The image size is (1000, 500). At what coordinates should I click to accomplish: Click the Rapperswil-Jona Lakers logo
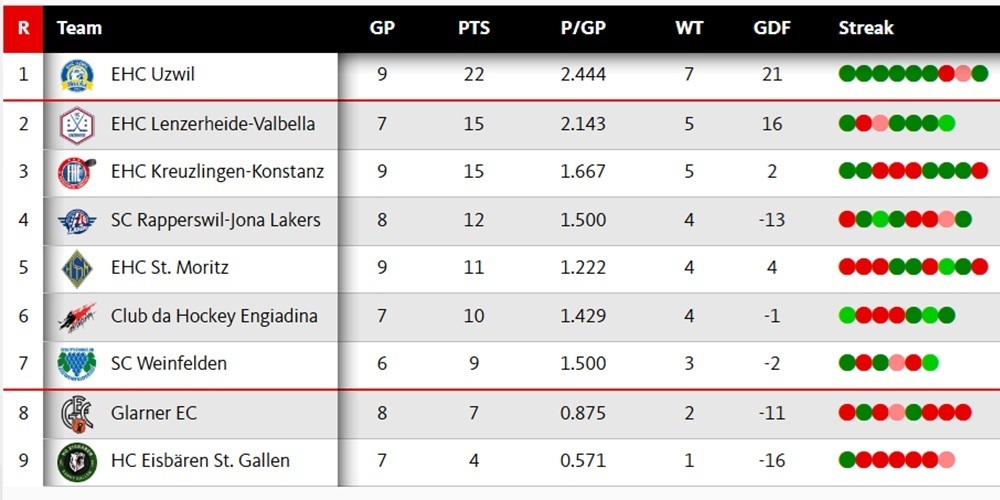77,220
